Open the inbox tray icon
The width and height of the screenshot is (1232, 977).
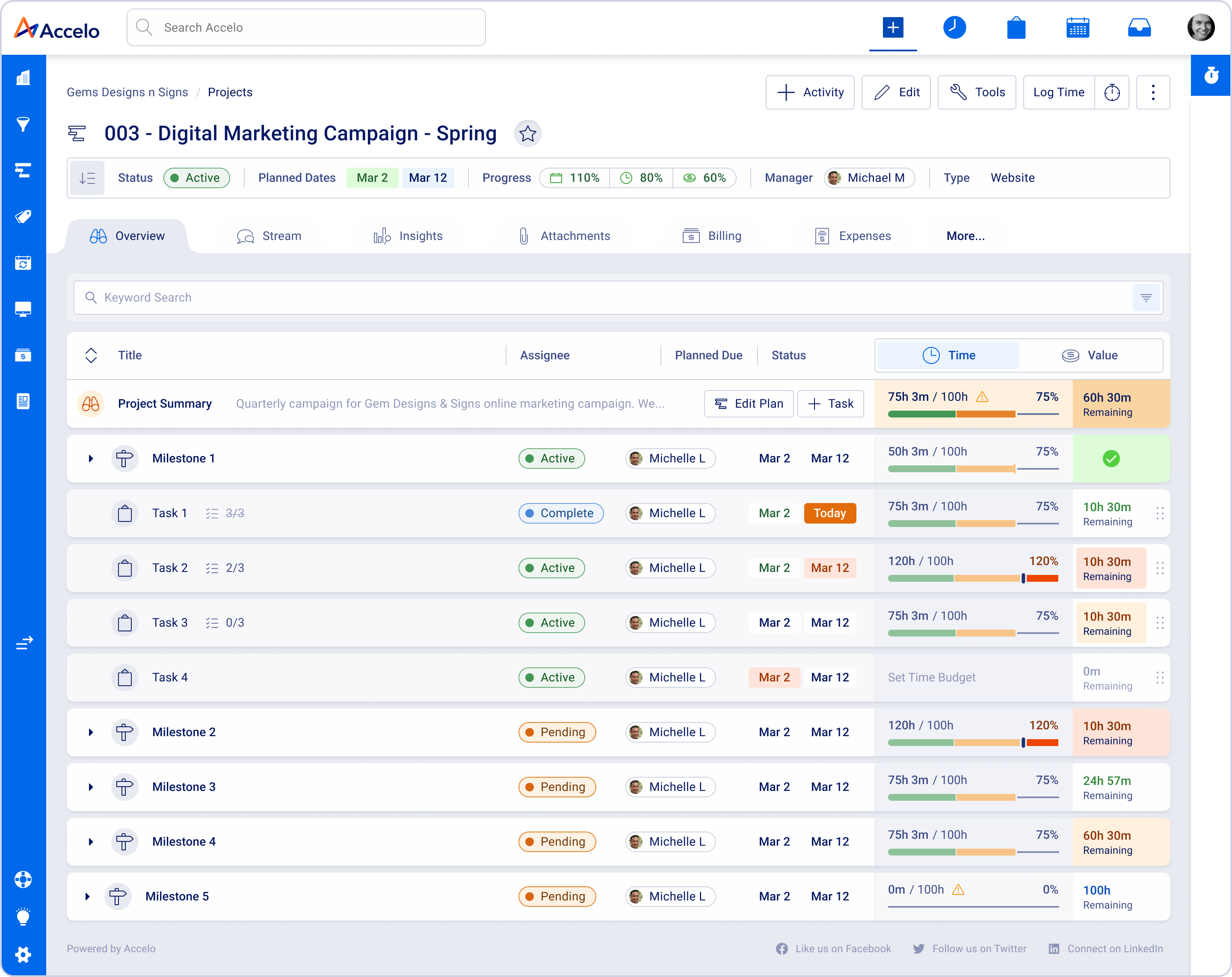tap(1139, 27)
